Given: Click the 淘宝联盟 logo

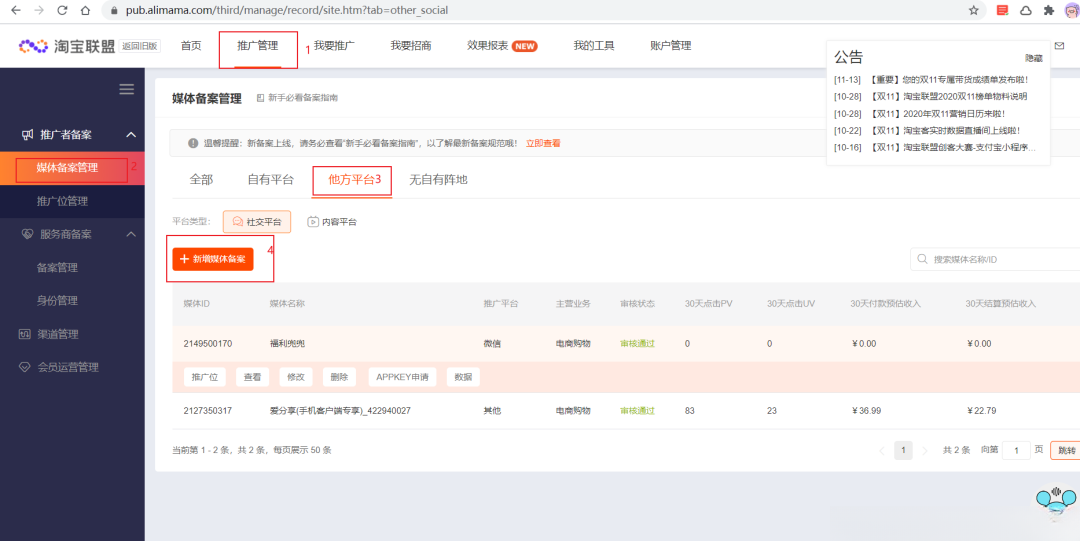Looking at the screenshot, I should (66, 46).
